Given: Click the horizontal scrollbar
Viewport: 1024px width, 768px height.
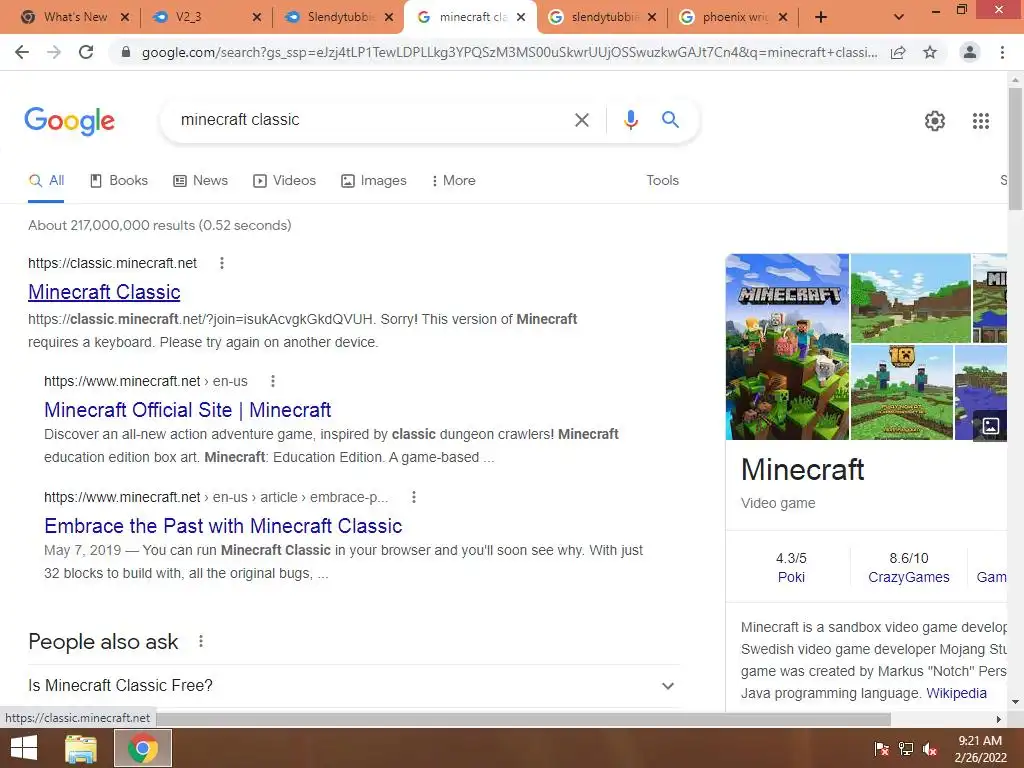Looking at the screenshot, I should tap(522, 719).
